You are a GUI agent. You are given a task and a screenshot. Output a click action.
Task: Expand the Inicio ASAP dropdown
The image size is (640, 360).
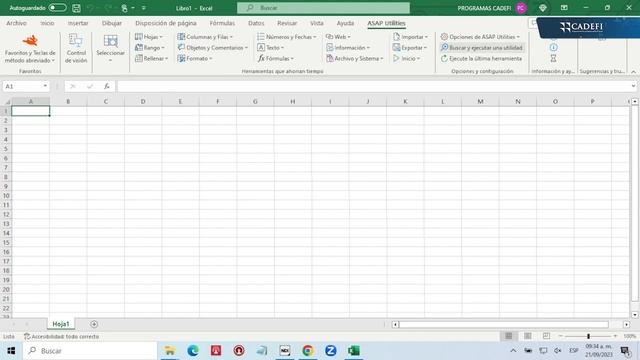[406, 59]
